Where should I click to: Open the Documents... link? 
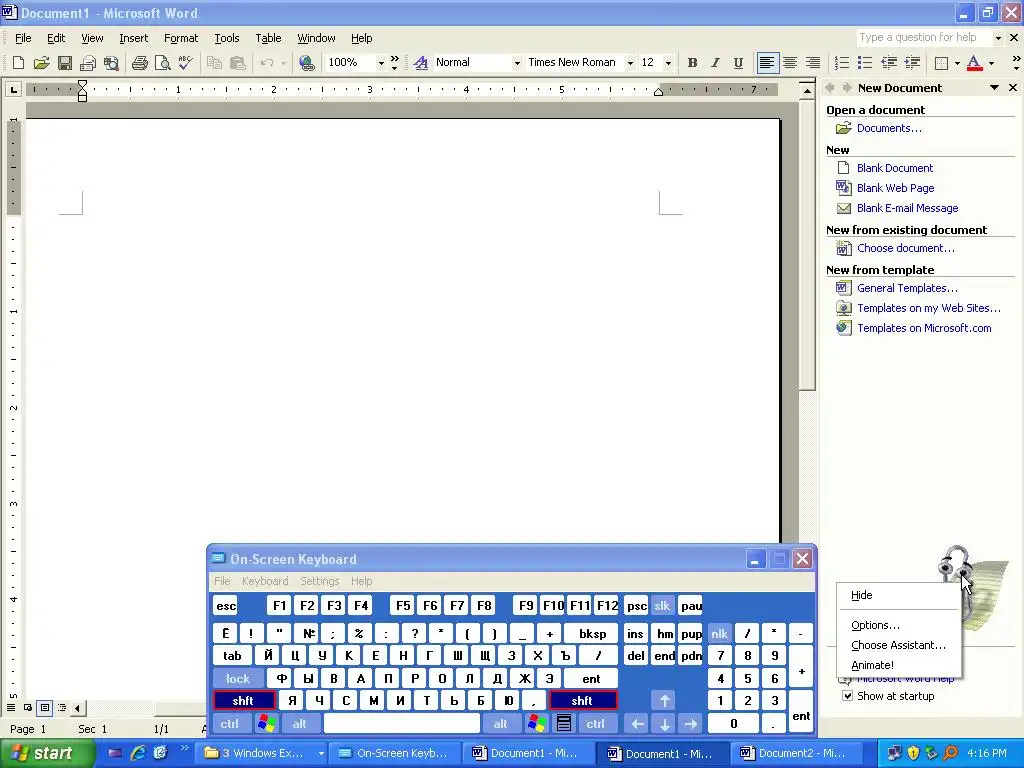889,128
